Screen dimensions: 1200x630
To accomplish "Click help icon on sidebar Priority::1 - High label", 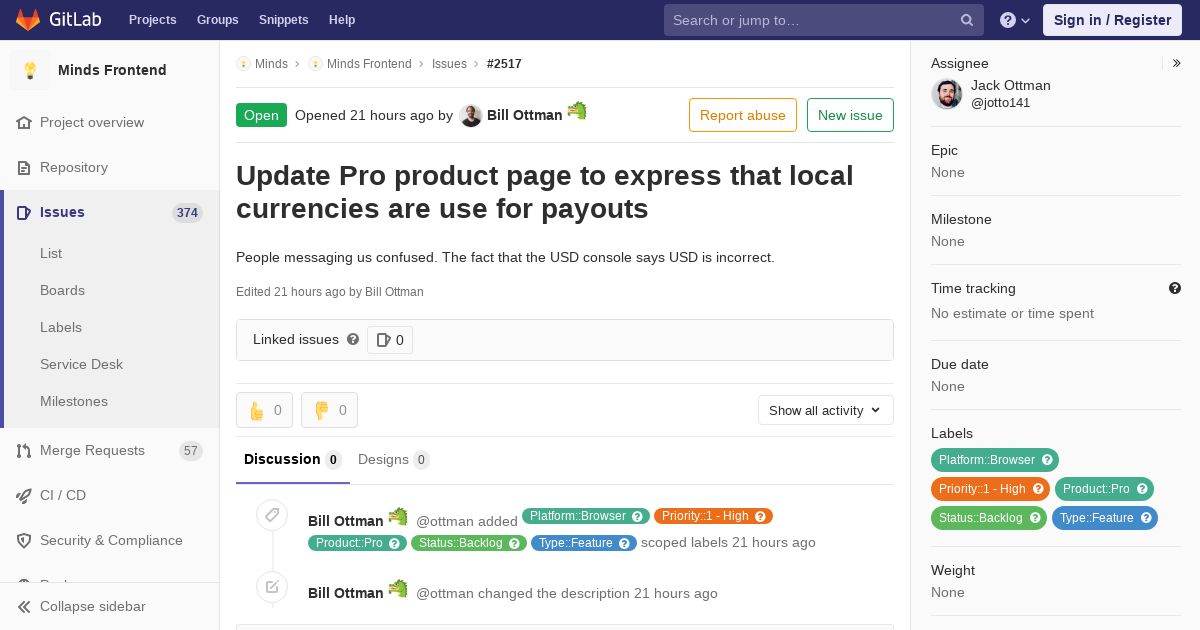I will [1038, 489].
